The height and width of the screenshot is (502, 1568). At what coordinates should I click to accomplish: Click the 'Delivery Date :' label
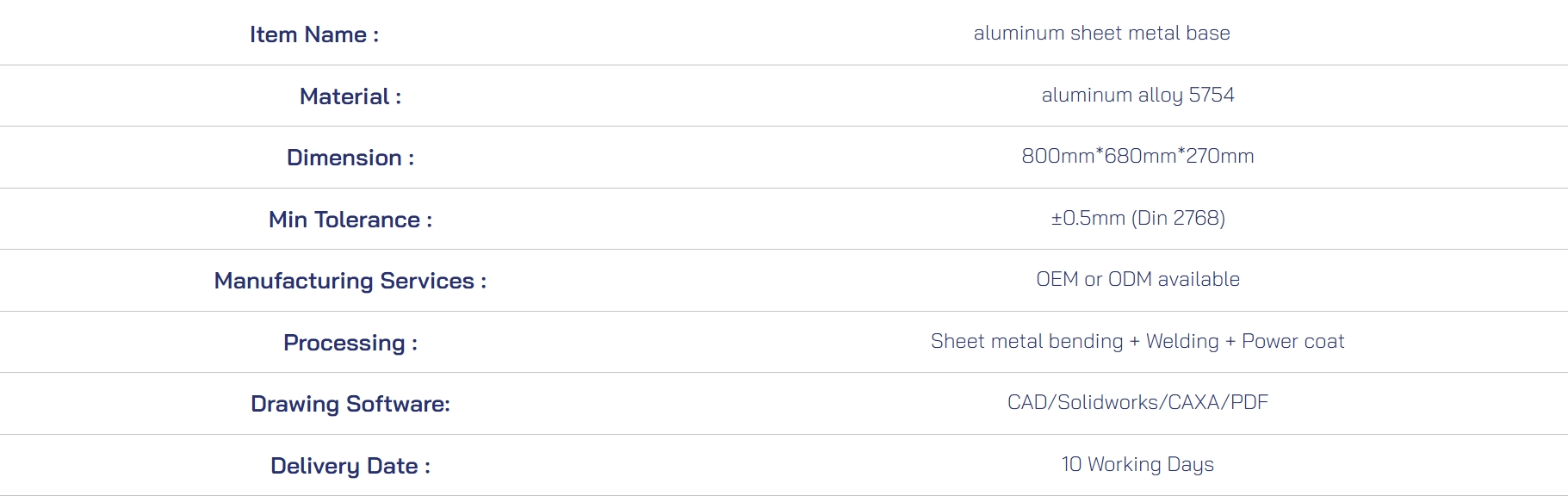coord(350,466)
